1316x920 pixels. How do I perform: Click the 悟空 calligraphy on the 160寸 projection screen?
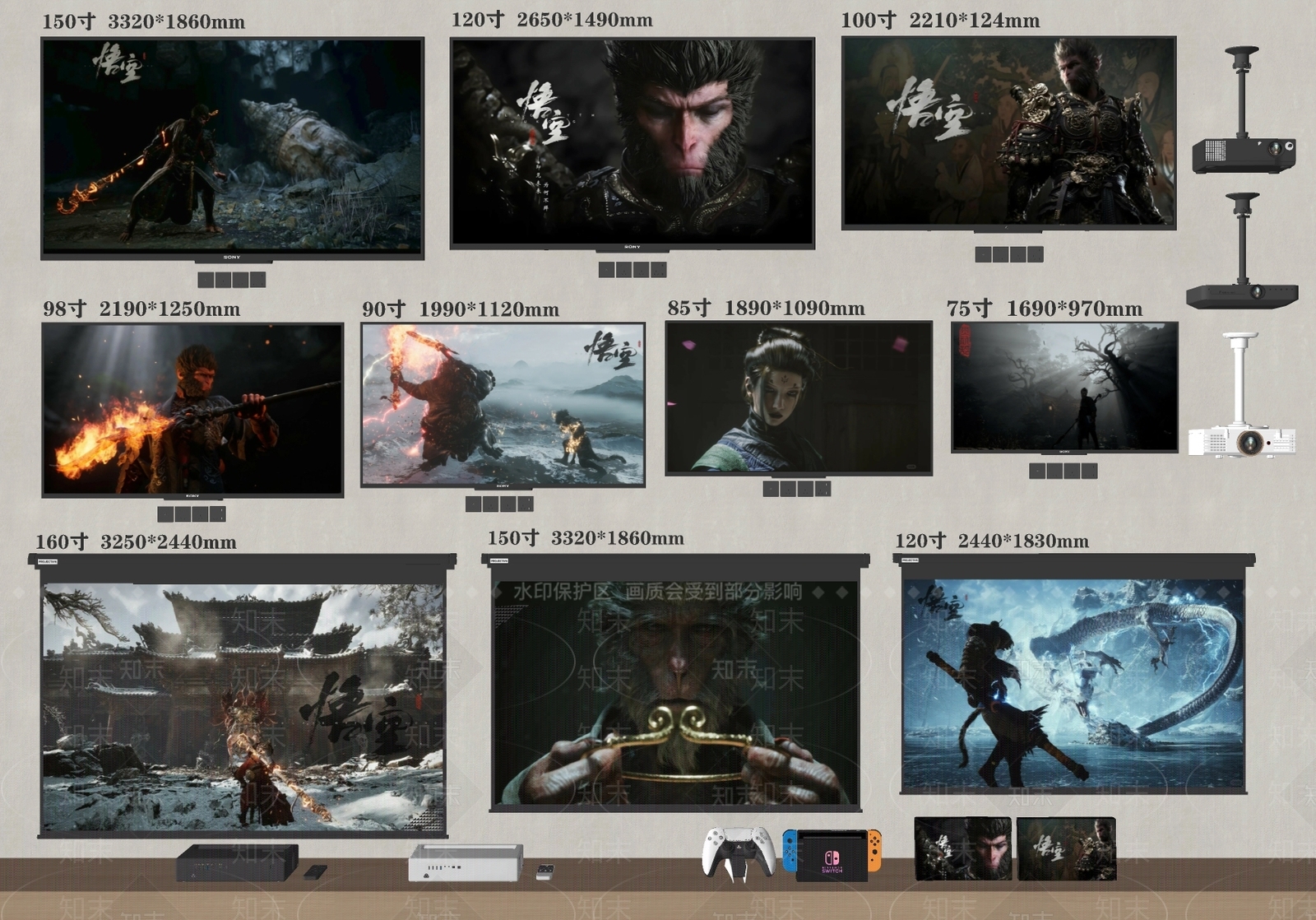[360, 712]
